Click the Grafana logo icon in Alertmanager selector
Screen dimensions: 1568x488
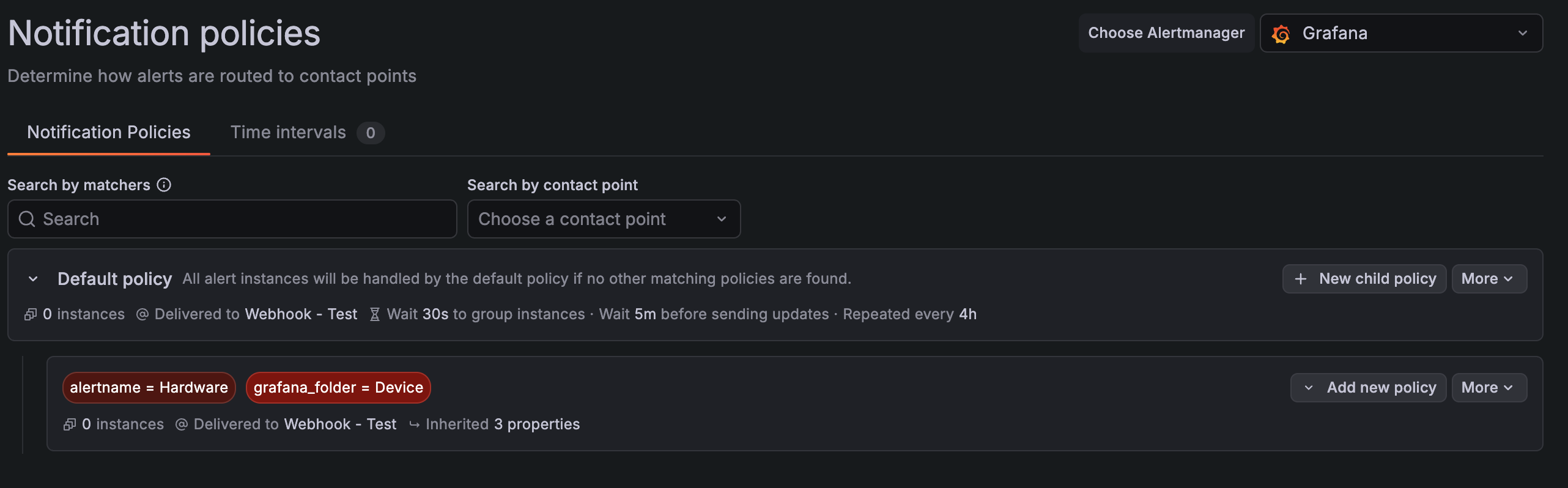click(x=1281, y=34)
